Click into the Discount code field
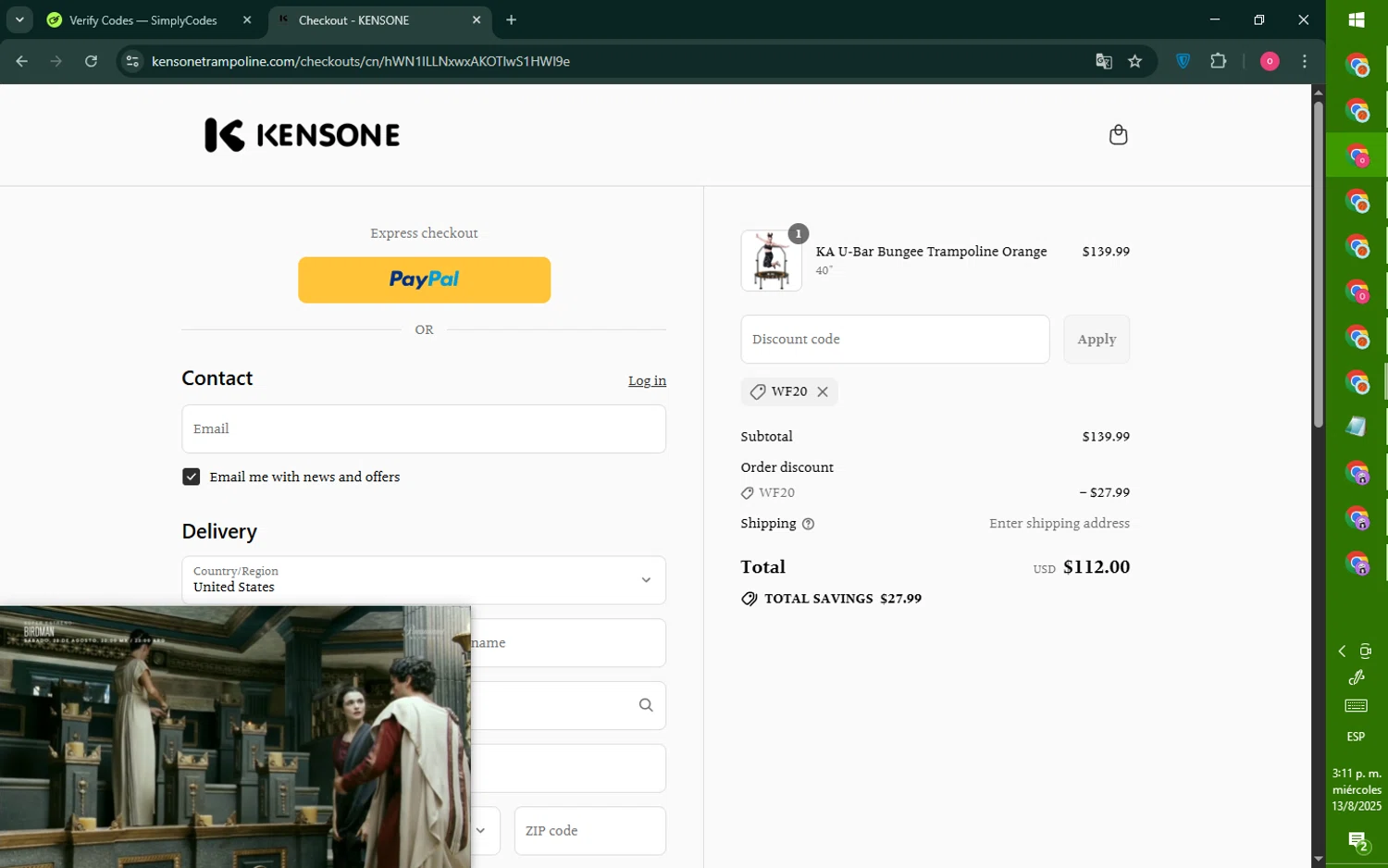This screenshot has height=868, width=1388. 895,339
